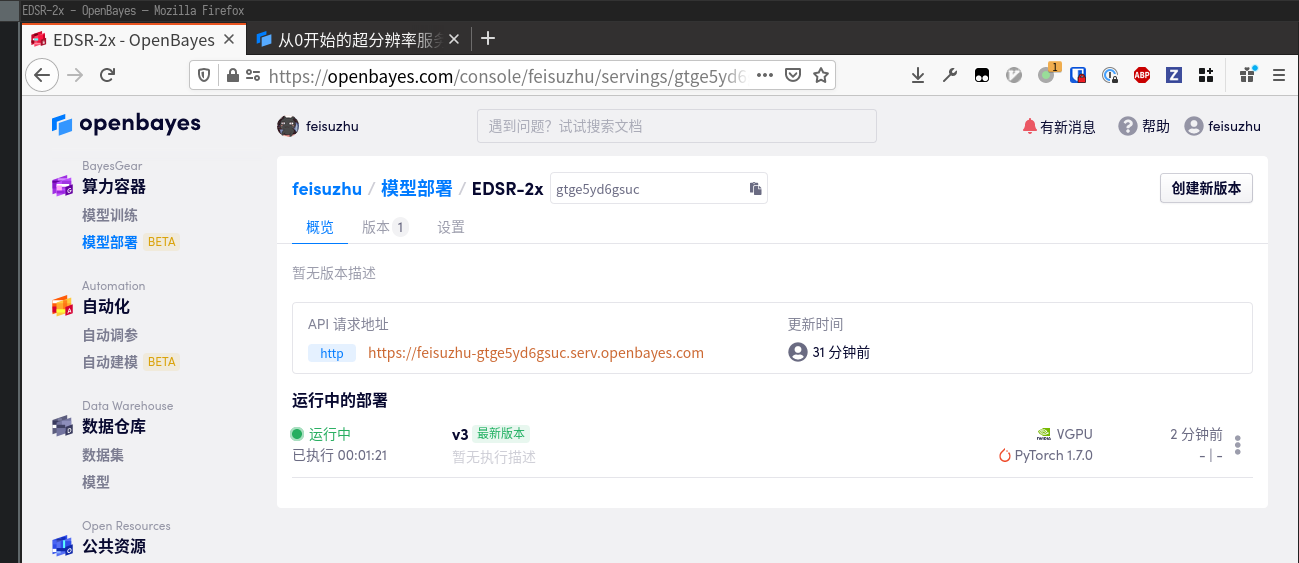1299x563 pixels.
Task: Click the copy icon beside gtge5yd6gsuc
Action: (x=756, y=189)
